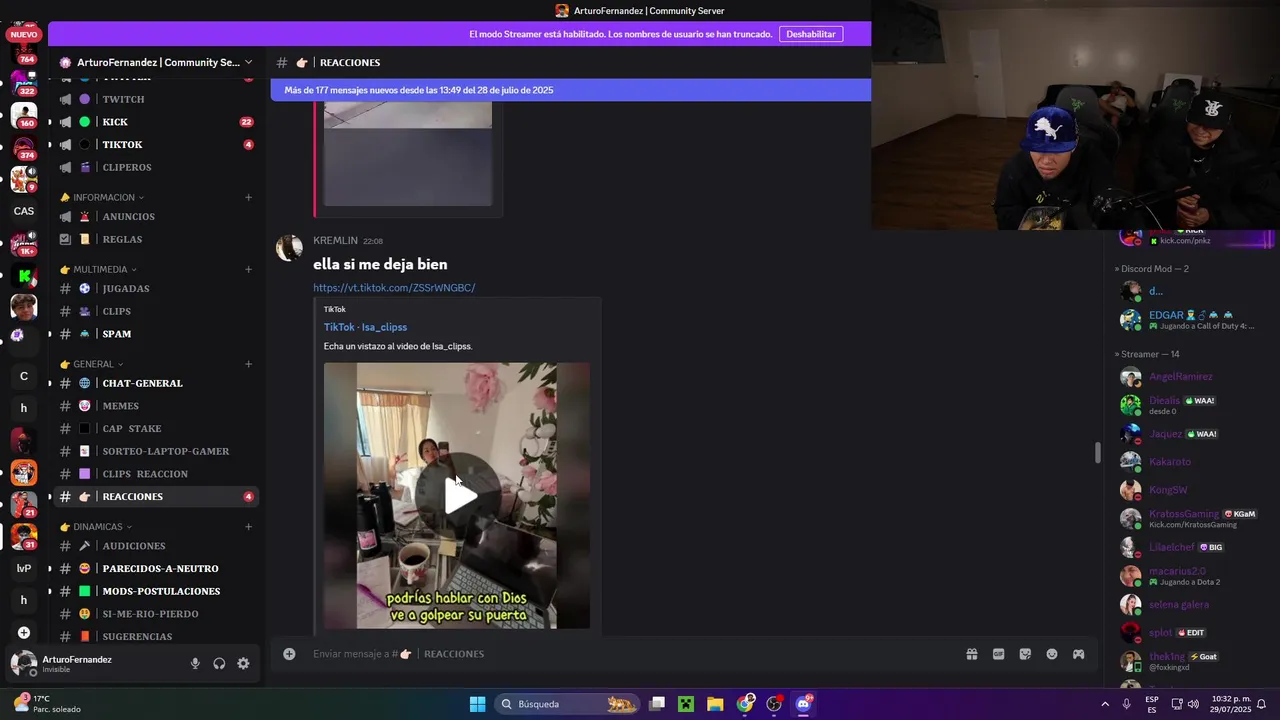Open OBS Studio from taskbar

pyautogui.click(x=774, y=704)
